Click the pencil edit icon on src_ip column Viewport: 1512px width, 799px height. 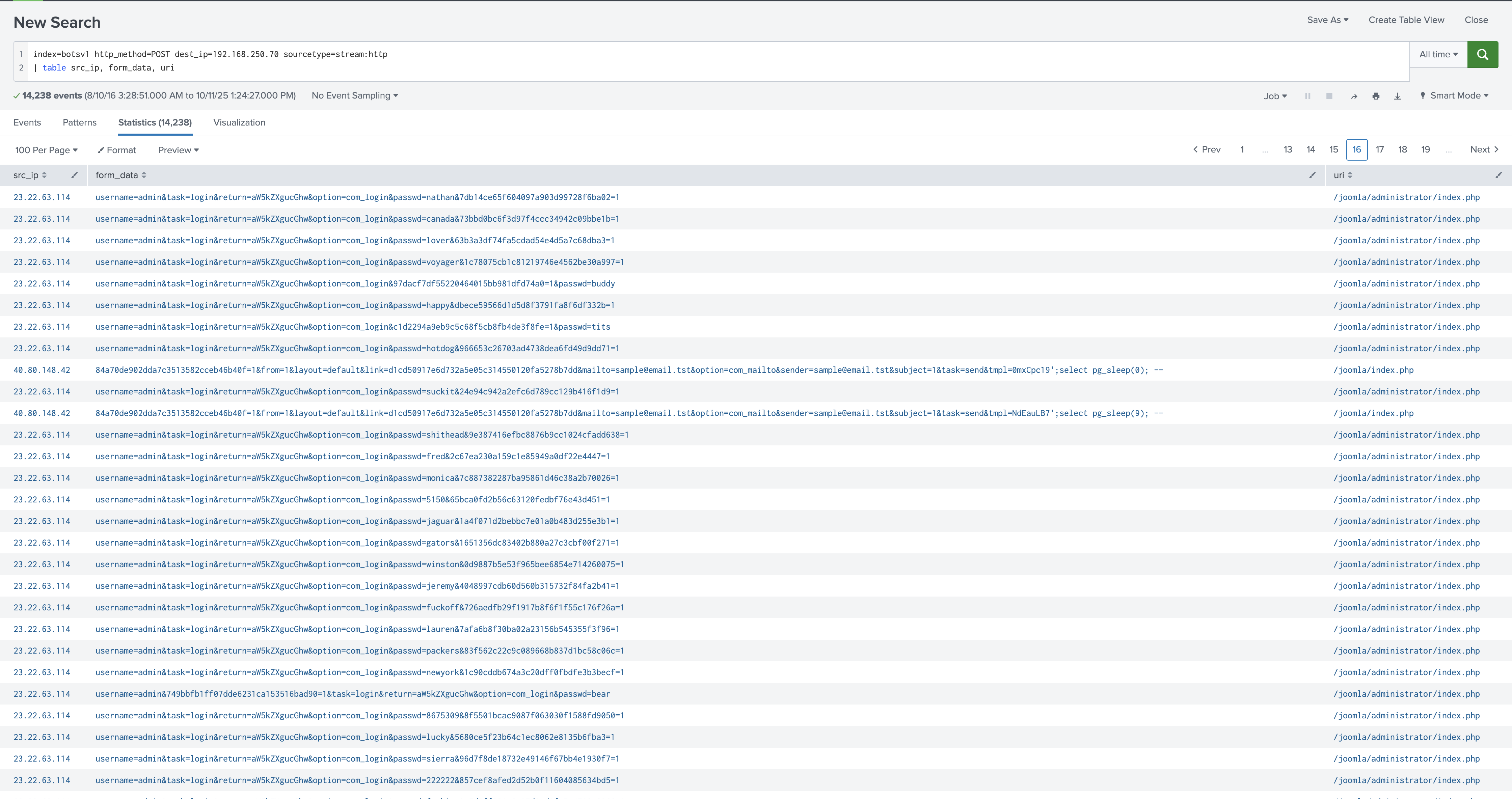(x=75, y=175)
